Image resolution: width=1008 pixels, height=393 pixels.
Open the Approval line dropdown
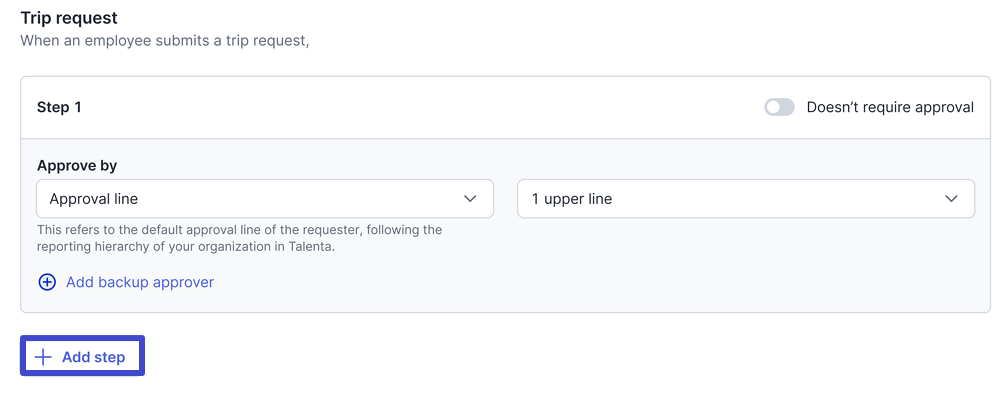(265, 199)
